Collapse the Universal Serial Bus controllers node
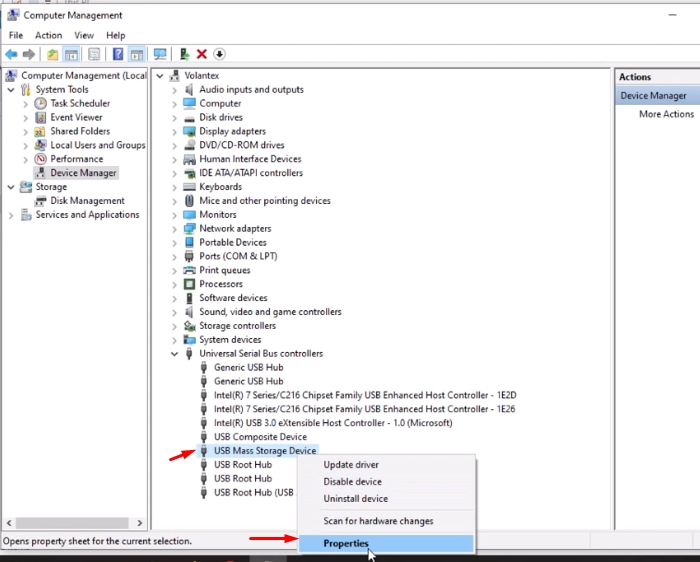Screen dimensions: 700x562 (x=175, y=354)
